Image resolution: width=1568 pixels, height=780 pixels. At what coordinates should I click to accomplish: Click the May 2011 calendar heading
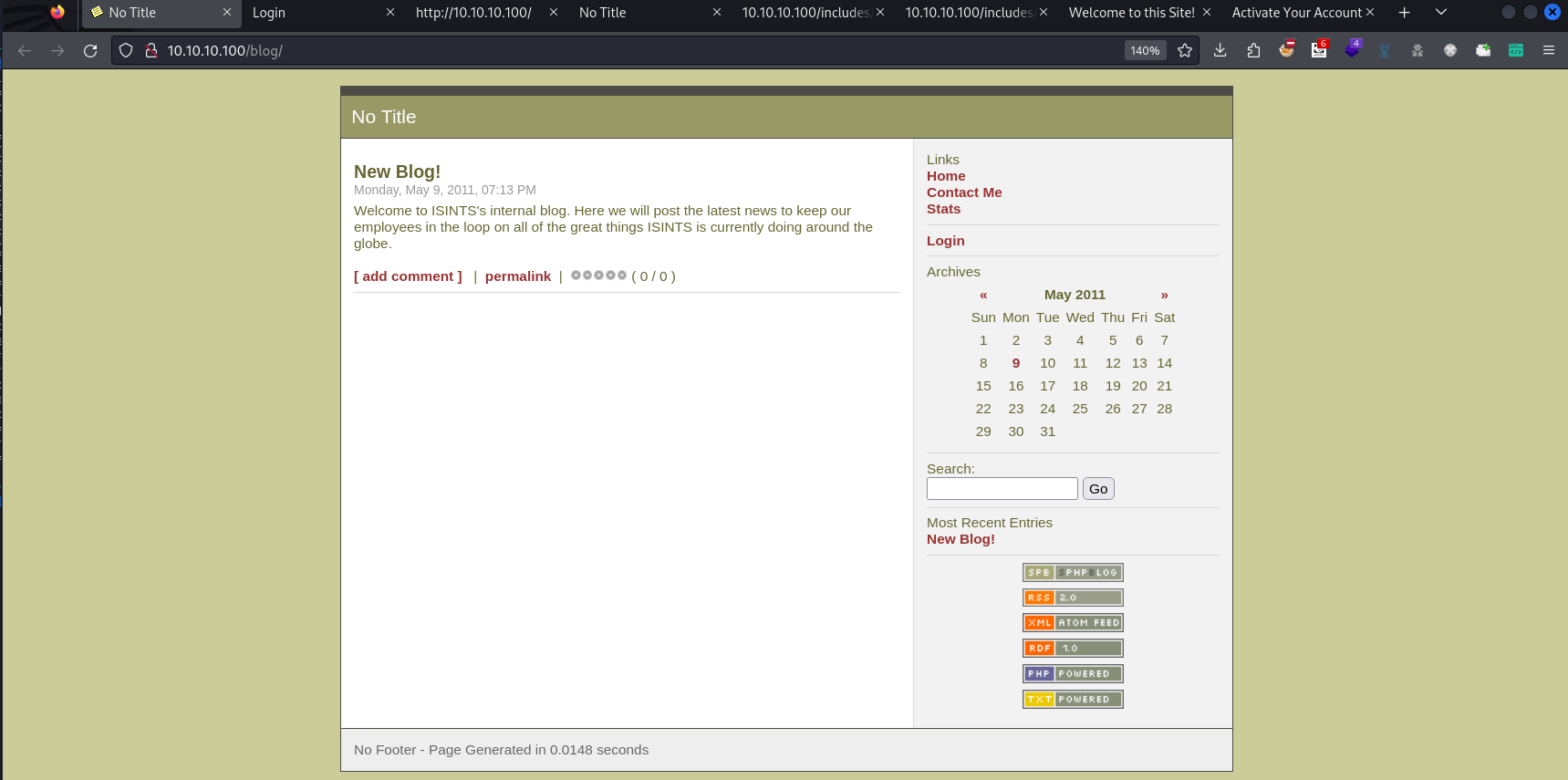click(x=1075, y=295)
